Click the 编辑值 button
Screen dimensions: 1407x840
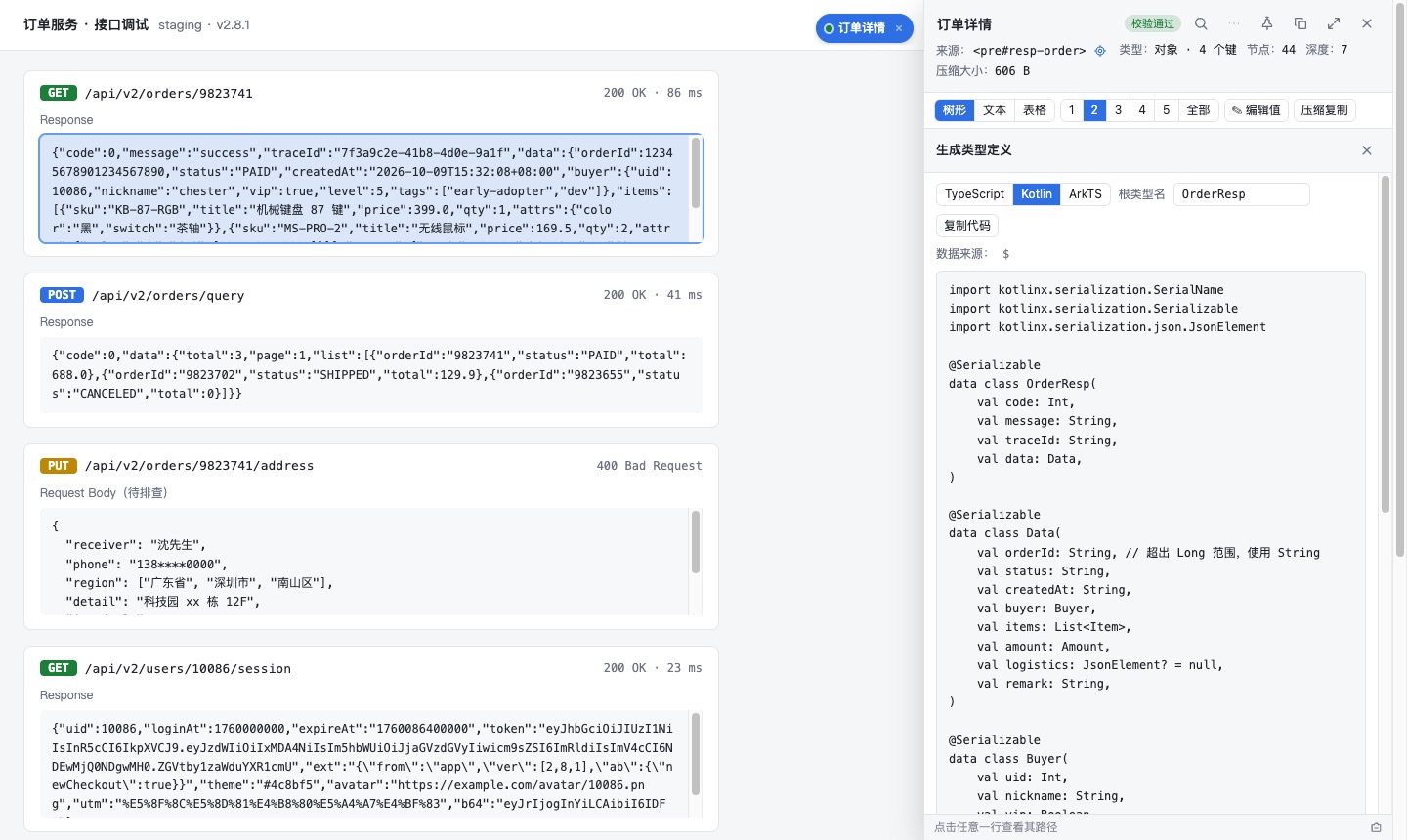[x=1257, y=110]
